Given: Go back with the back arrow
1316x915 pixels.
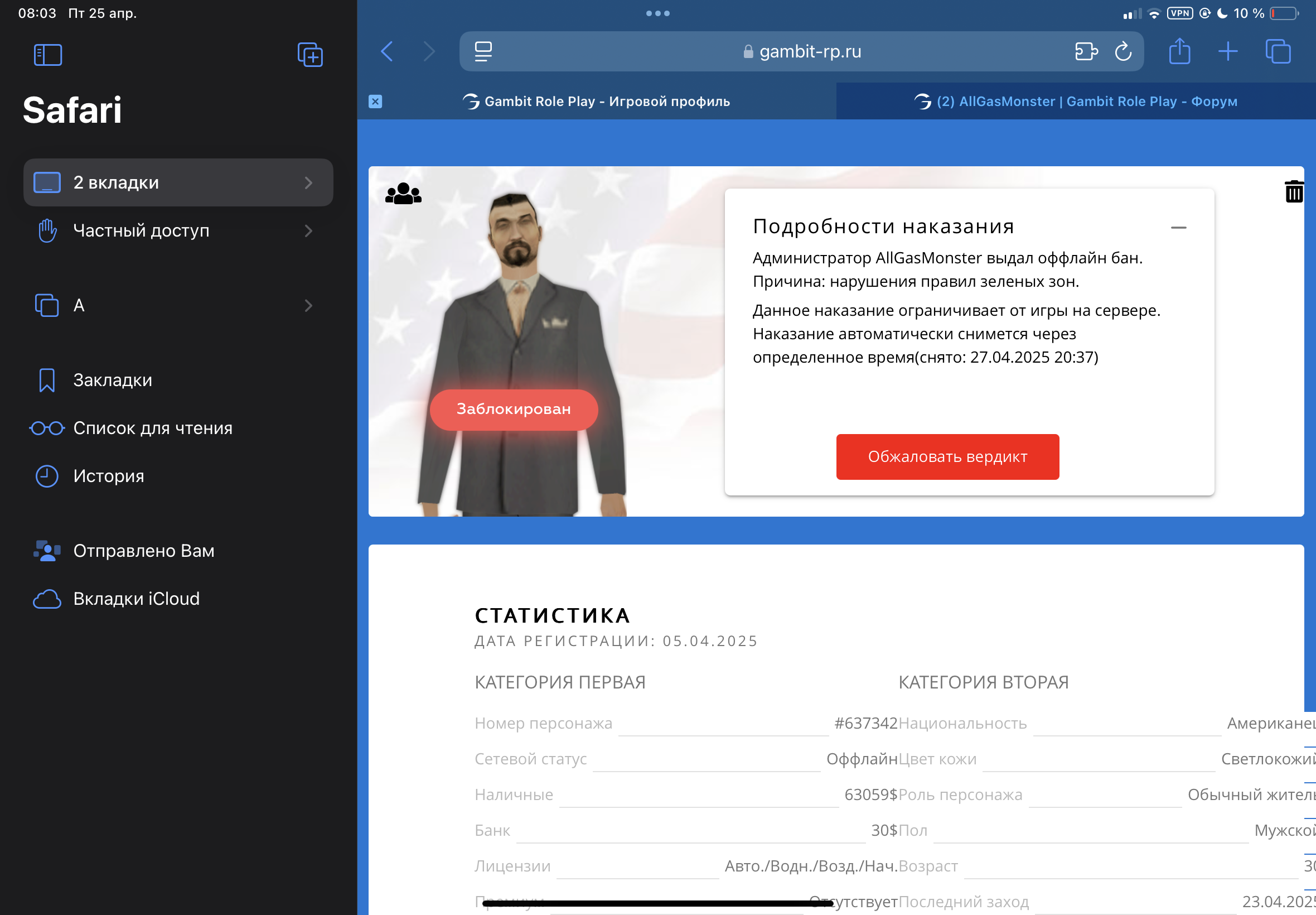Looking at the screenshot, I should click(x=388, y=51).
